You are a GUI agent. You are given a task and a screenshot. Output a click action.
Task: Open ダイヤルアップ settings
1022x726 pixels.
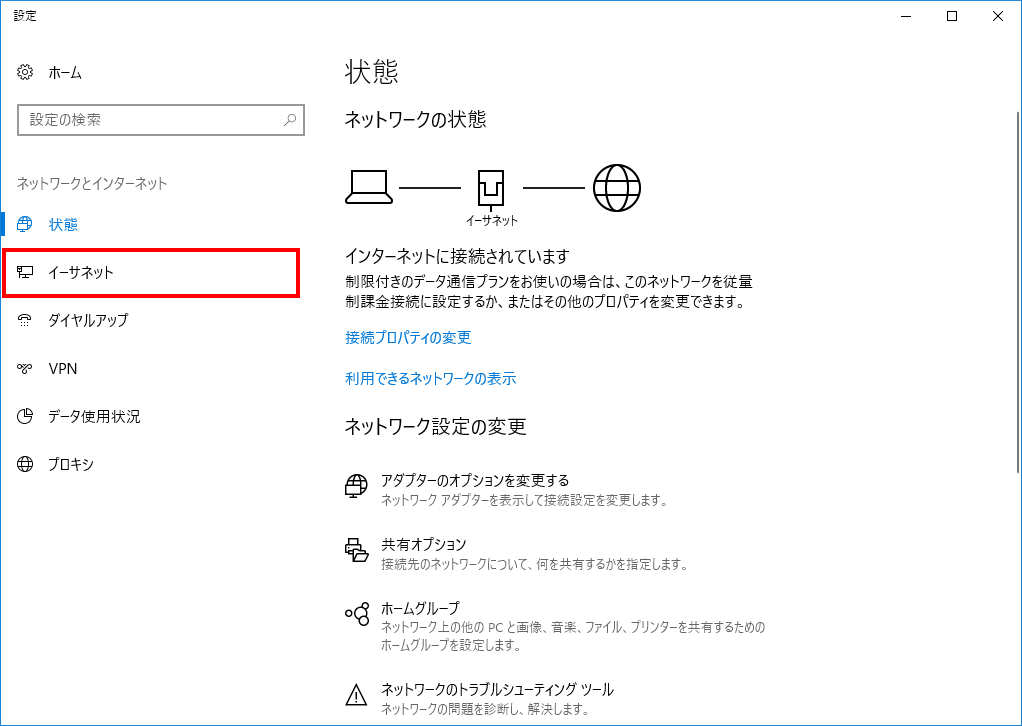click(x=151, y=320)
